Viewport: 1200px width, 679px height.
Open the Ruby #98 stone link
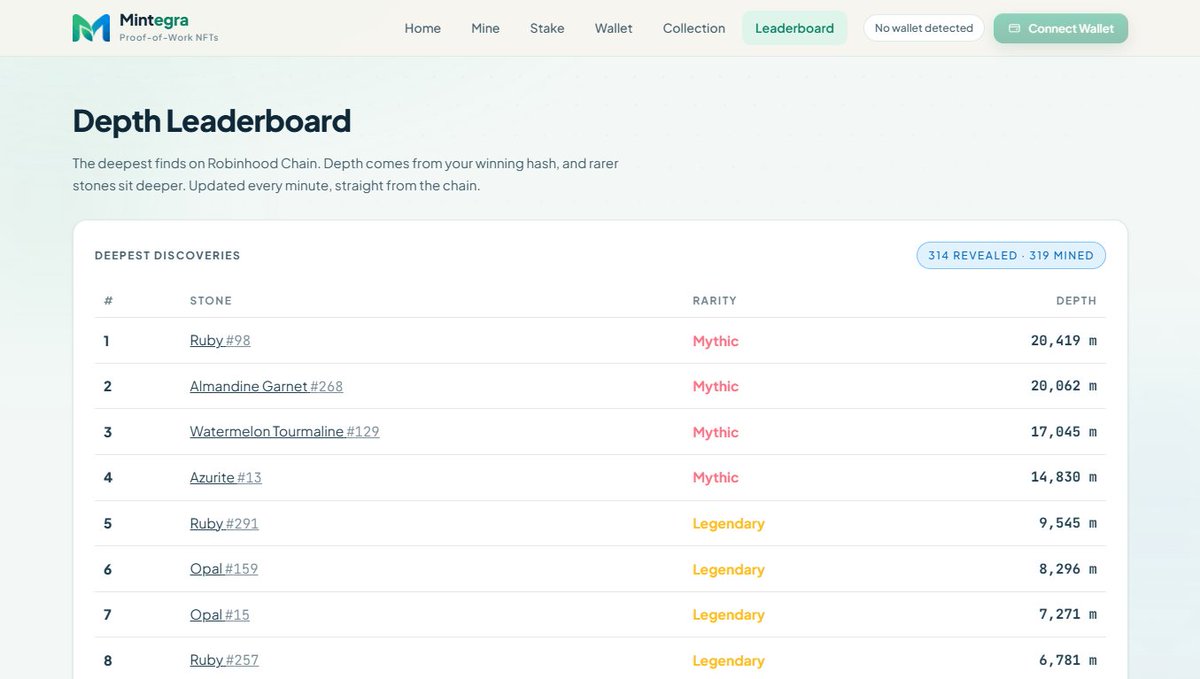pyautogui.click(x=220, y=341)
